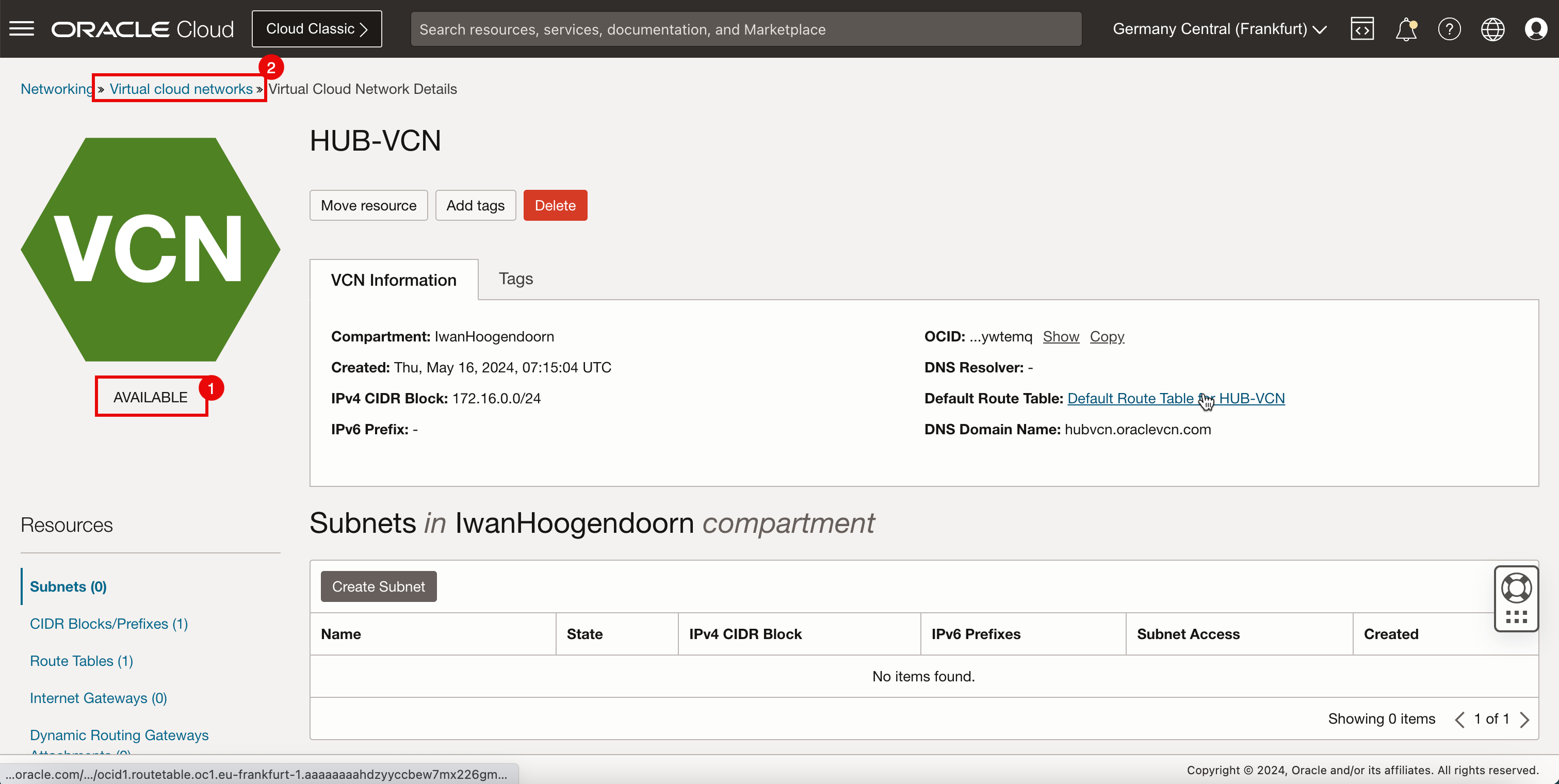The image size is (1559, 784).
Task: Expand the Germany Central (Frankfurt) region dropdown
Action: click(1219, 29)
